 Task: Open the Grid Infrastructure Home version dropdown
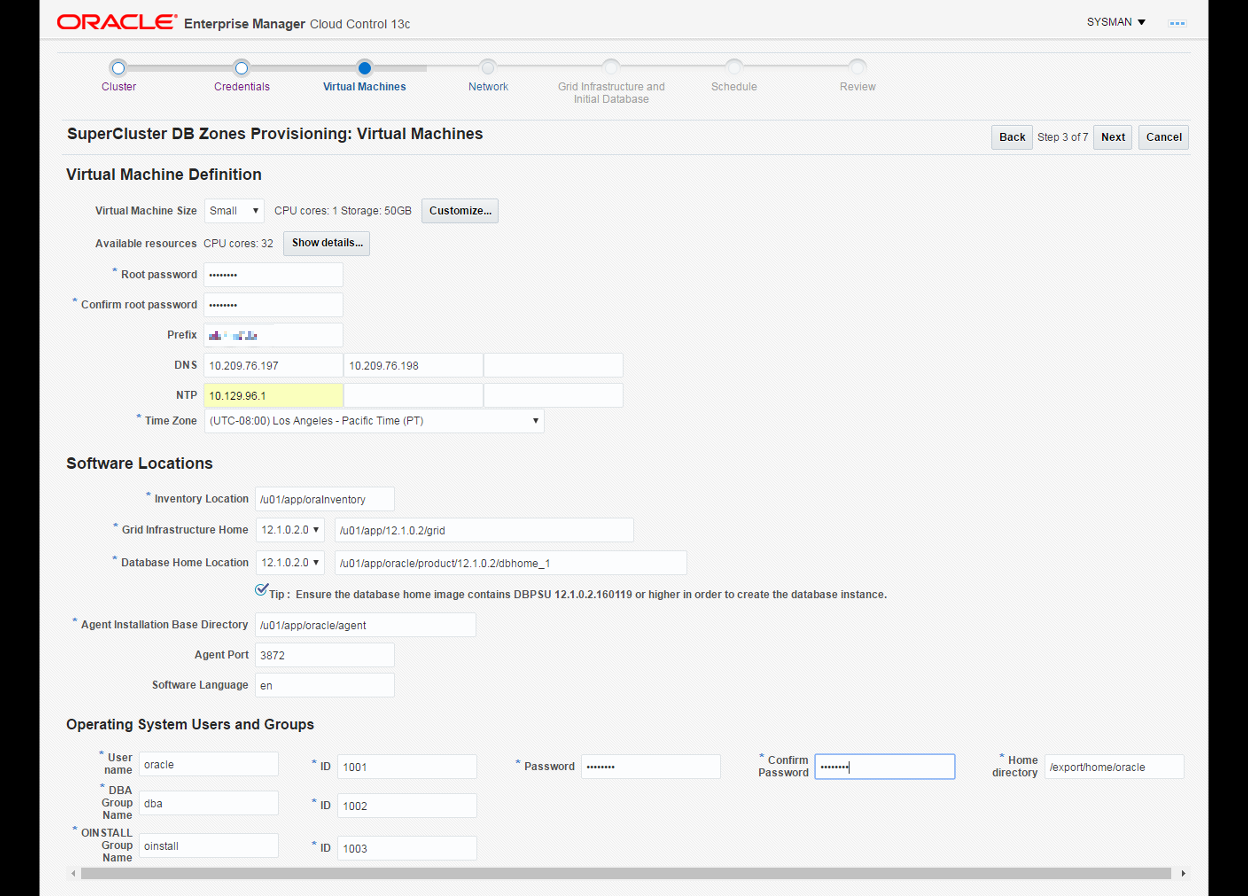click(x=290, y=530)
